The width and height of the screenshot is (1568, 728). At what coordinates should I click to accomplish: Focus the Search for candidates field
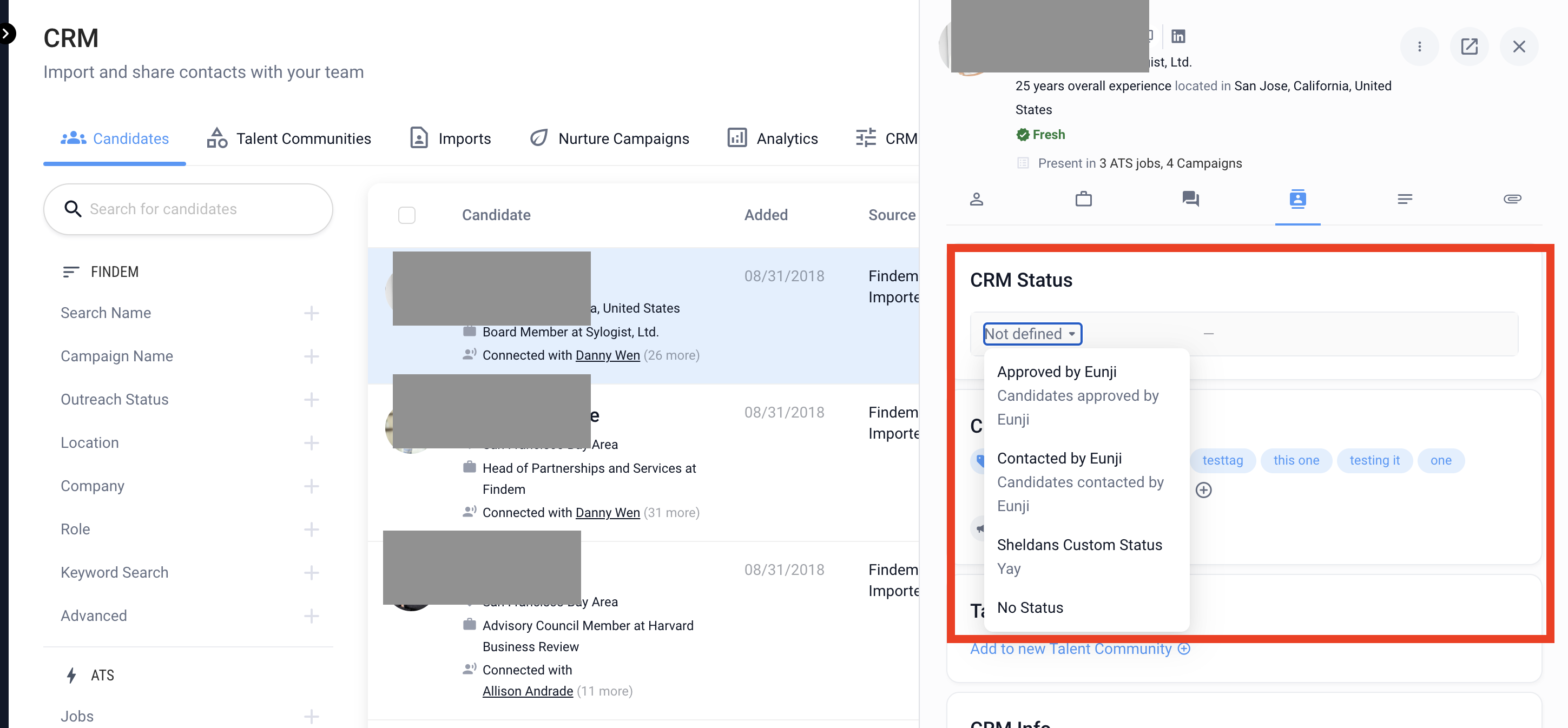pyautogui.click(x=188, y=209)
